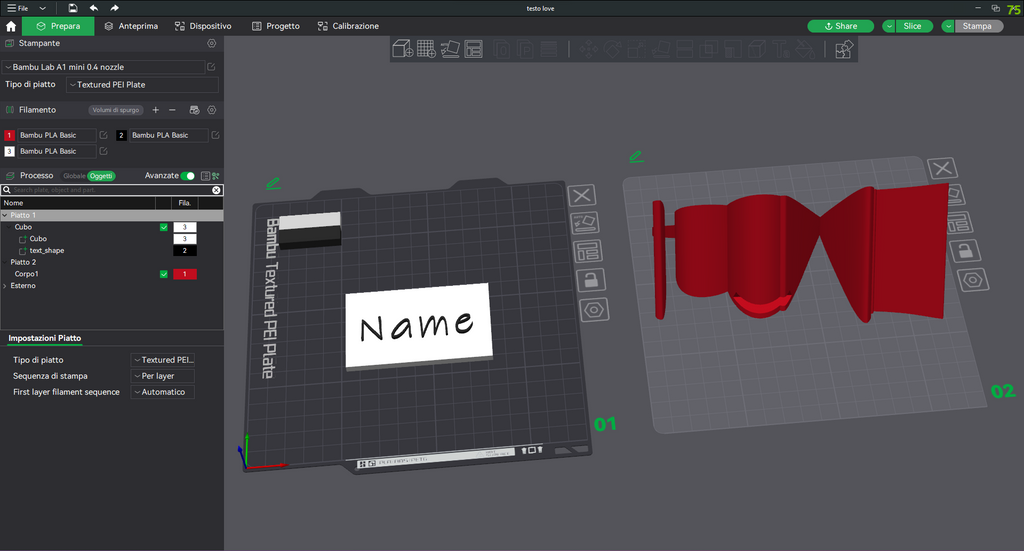1024x551 pixels.
Task: Select the Color painting bucket tool
Action: tap(805, 49)
